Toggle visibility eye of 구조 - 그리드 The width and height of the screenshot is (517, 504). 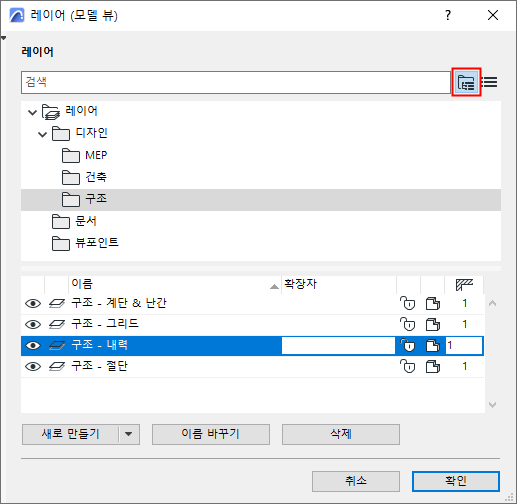pos(33,325)
